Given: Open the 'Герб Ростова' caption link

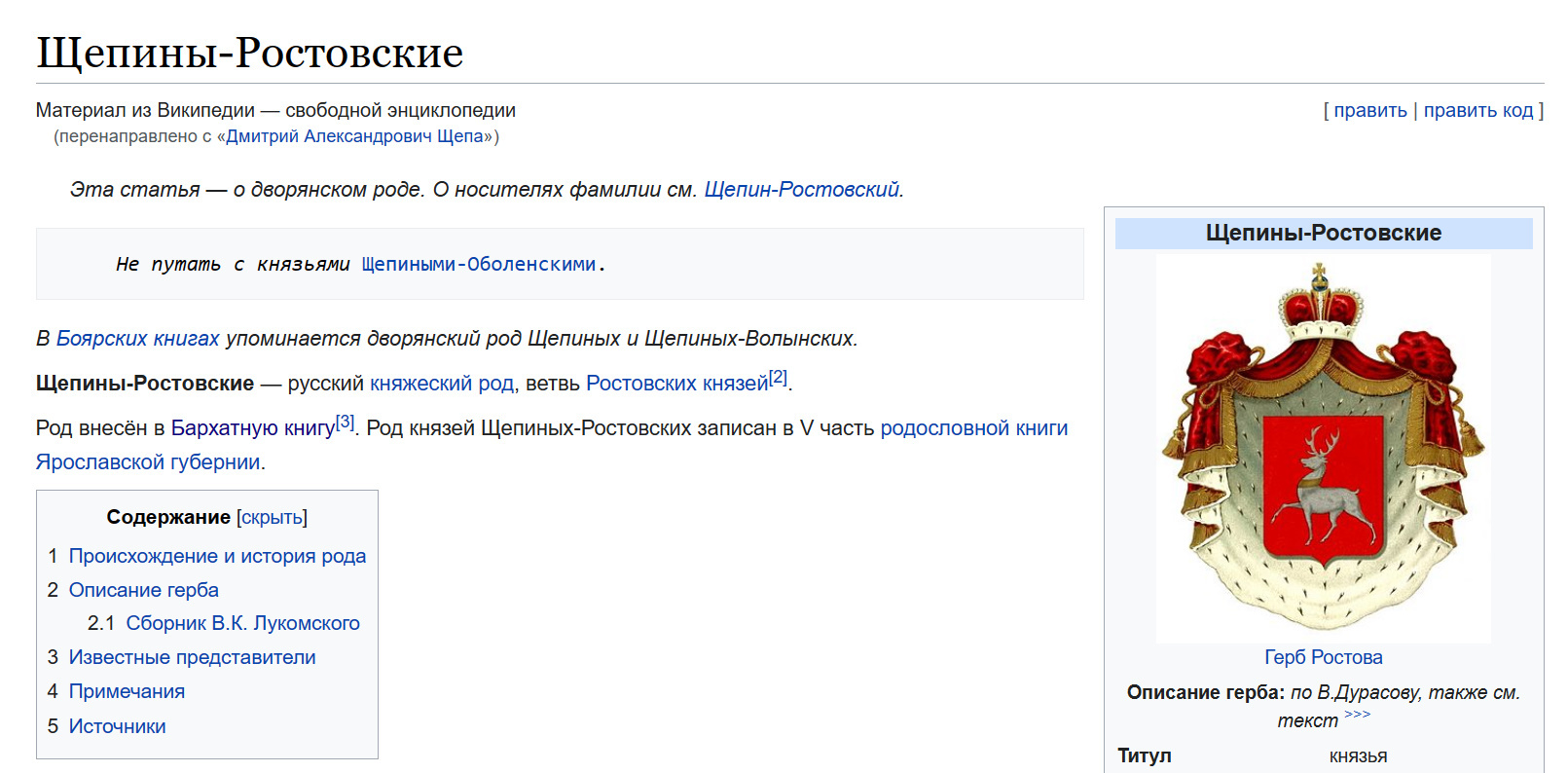Looking at the screenshot, I should click(x=1323, y=657).
